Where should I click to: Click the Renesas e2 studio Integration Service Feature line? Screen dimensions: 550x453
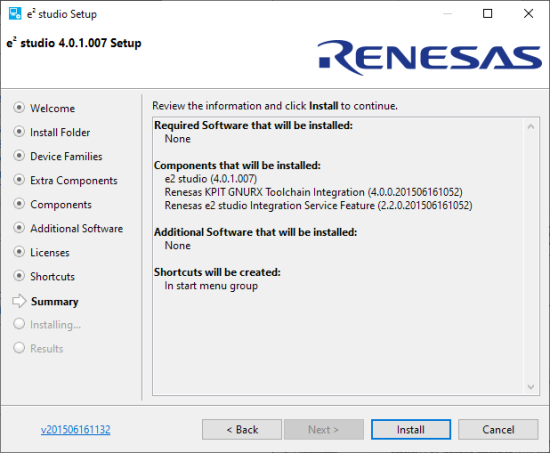tap(318, 205)
